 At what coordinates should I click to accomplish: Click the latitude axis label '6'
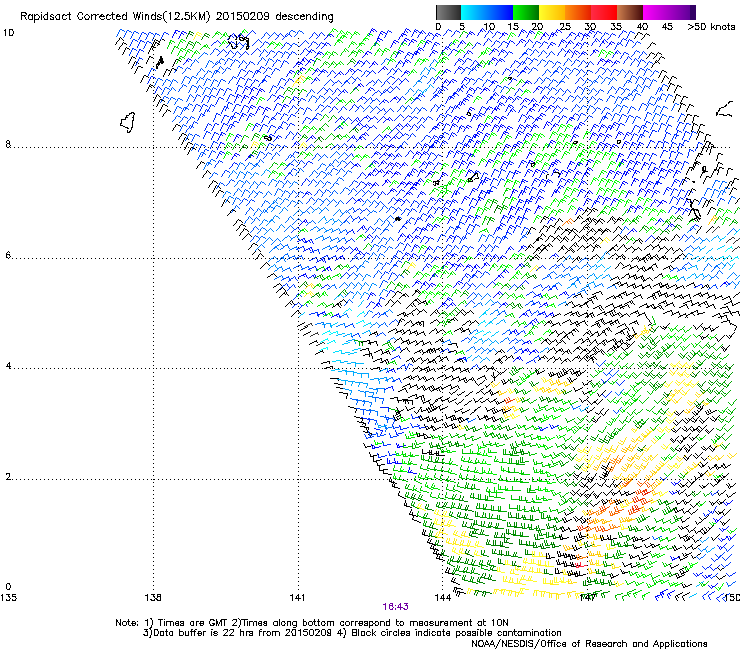[x=8, y=255]
